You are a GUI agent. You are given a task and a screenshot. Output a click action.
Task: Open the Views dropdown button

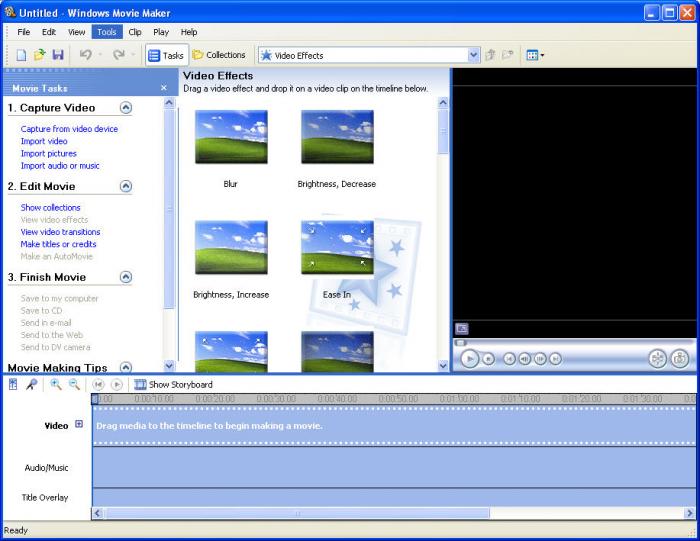pyautogui.click(x=535, y=55)
